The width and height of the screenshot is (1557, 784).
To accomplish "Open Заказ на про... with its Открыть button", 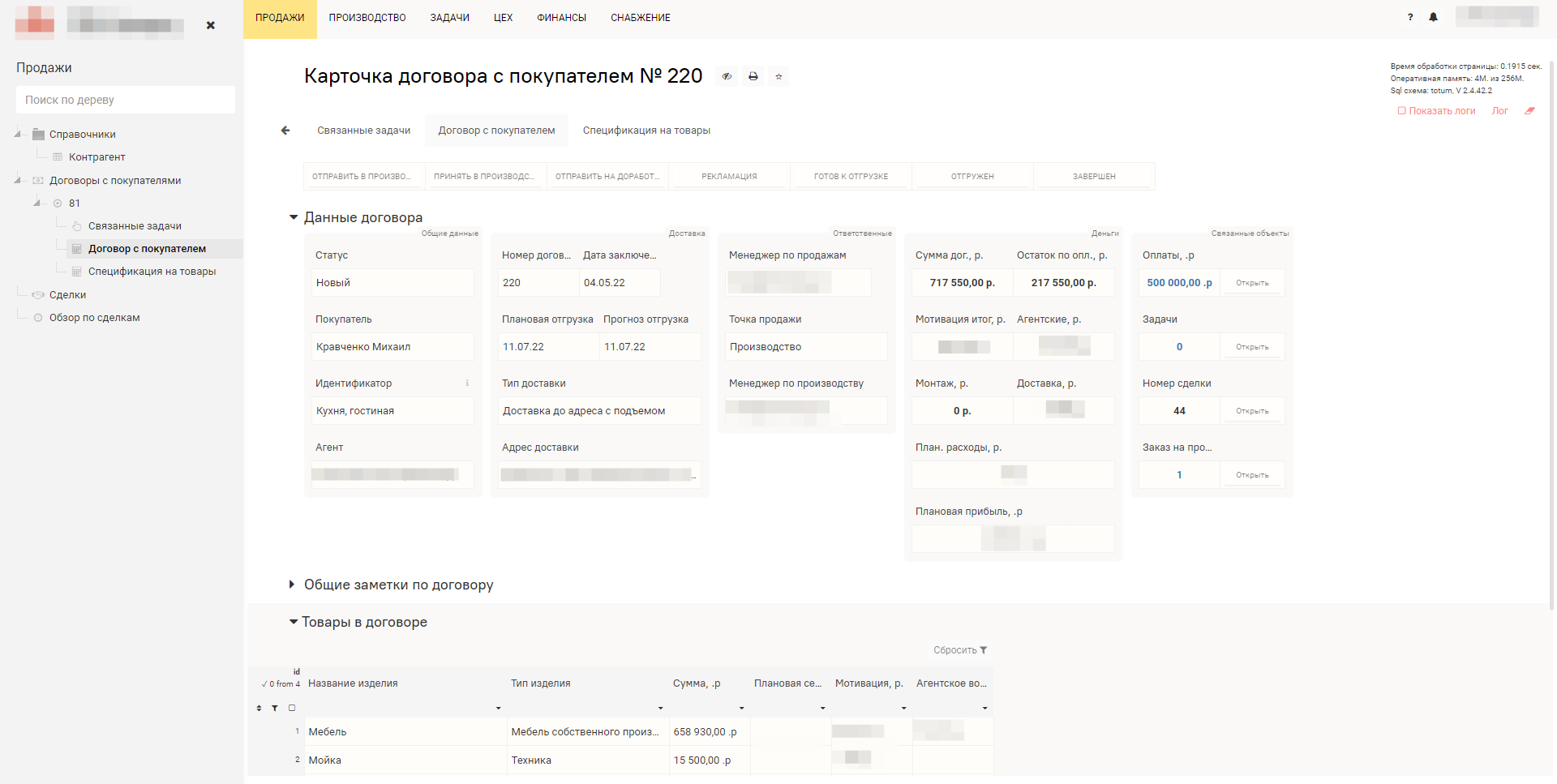I will (x=1252, y=475).
